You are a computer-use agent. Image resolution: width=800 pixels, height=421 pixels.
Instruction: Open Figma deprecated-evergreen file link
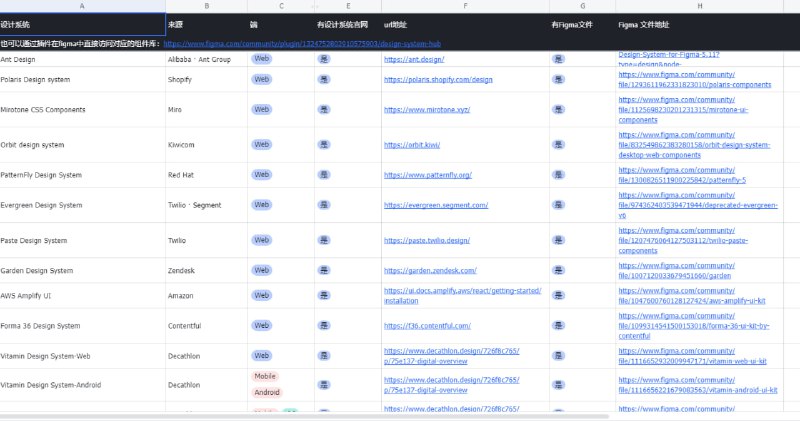[698, 205]
